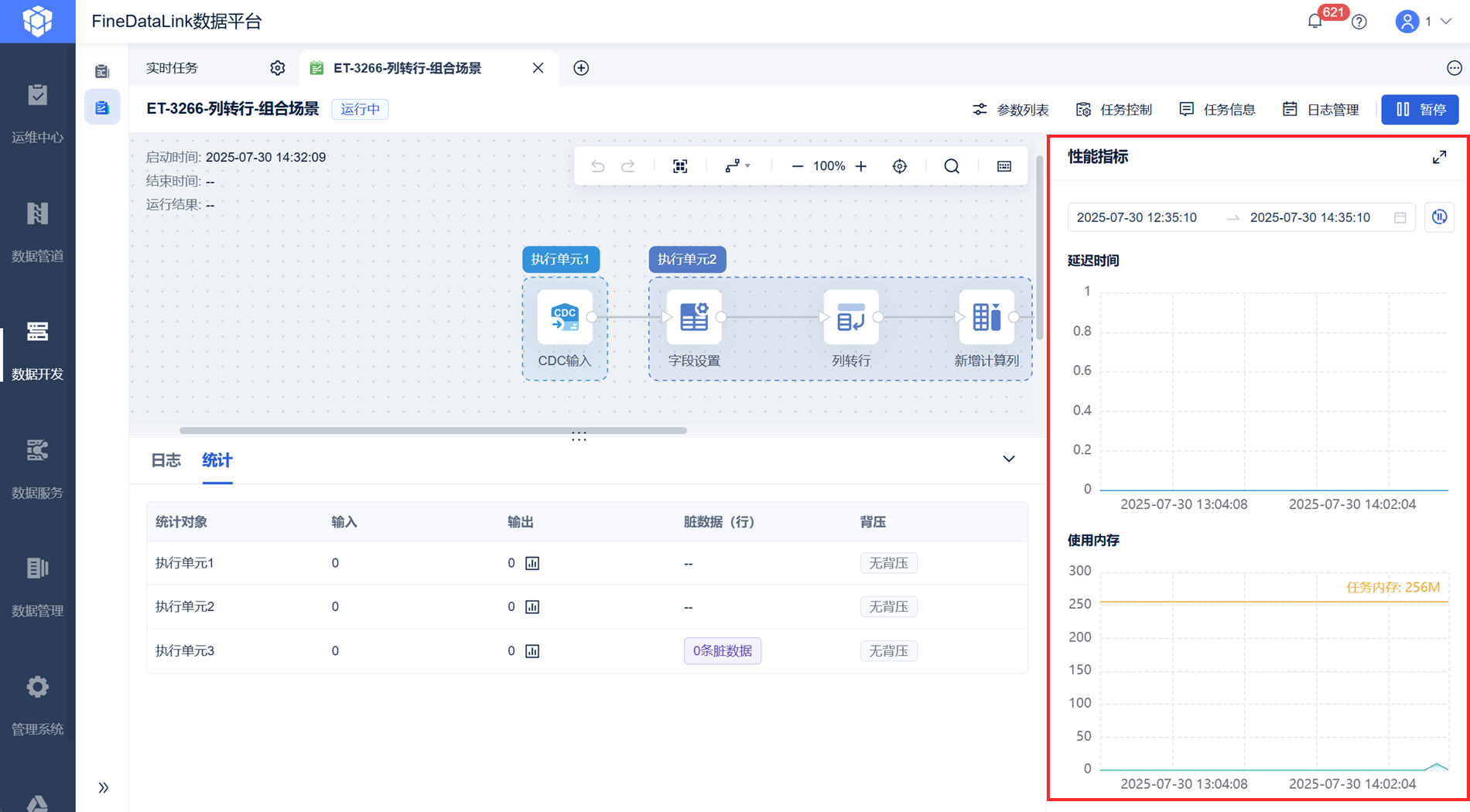Add a new tab with plus icon
Viewport: 1470px width, 812px height.
coord(581,68)
